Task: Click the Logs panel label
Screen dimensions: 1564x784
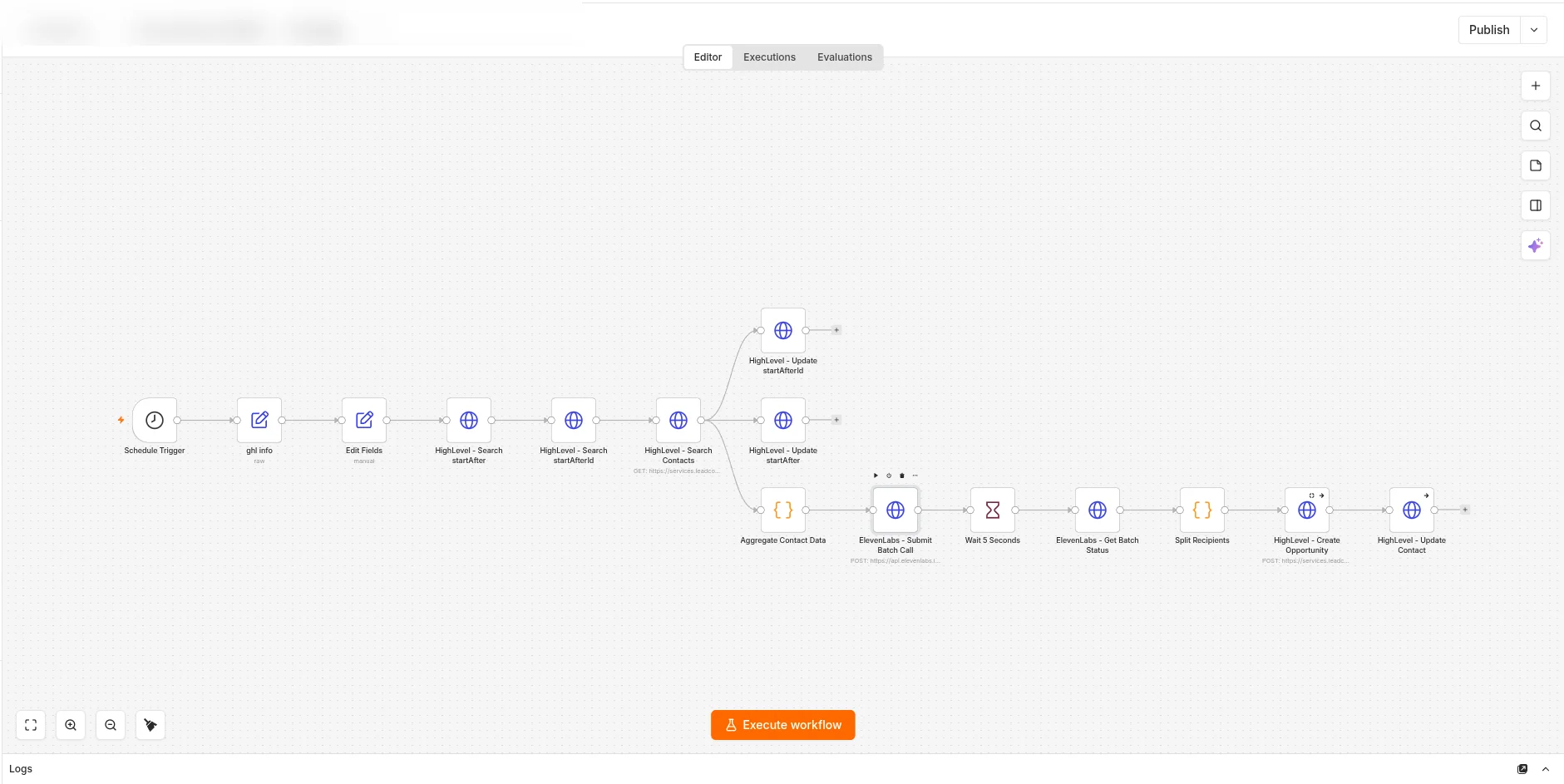Action: pos(21,769)
